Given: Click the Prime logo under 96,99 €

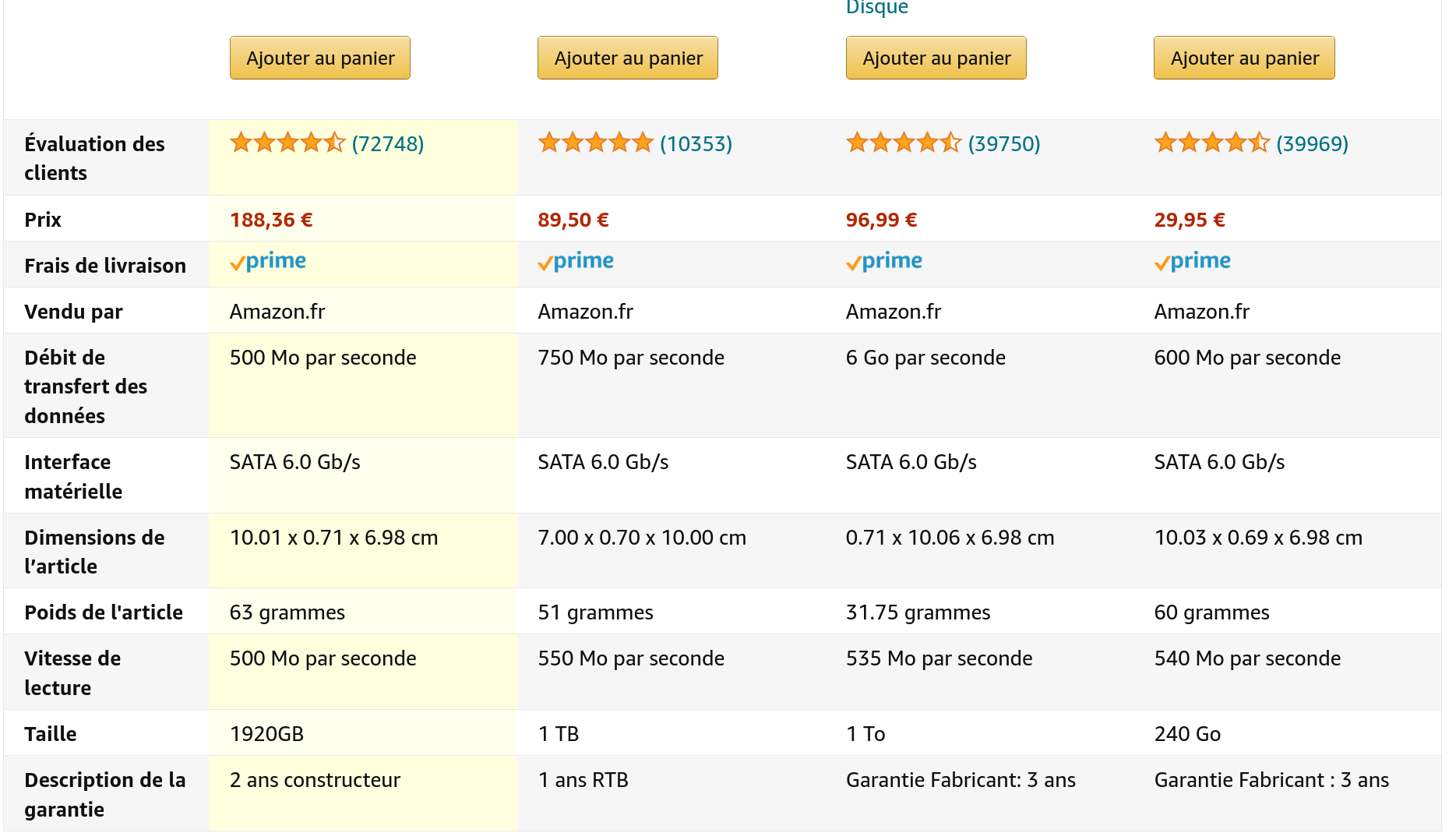Looking at the screenshot, I should coord(884,262).
